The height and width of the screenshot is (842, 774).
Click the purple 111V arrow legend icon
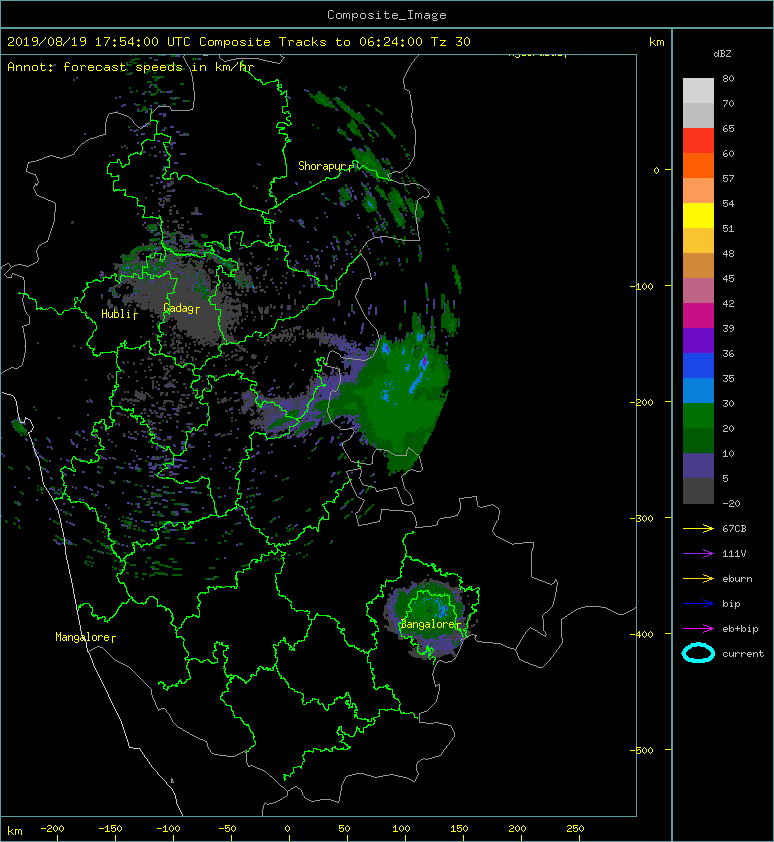(698, 554)
